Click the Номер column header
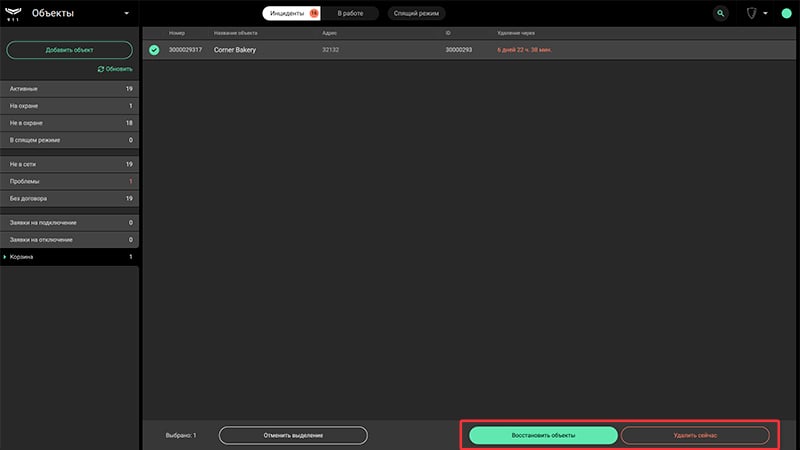Viewport: 800px width, 450px height. tap(177, 33)
